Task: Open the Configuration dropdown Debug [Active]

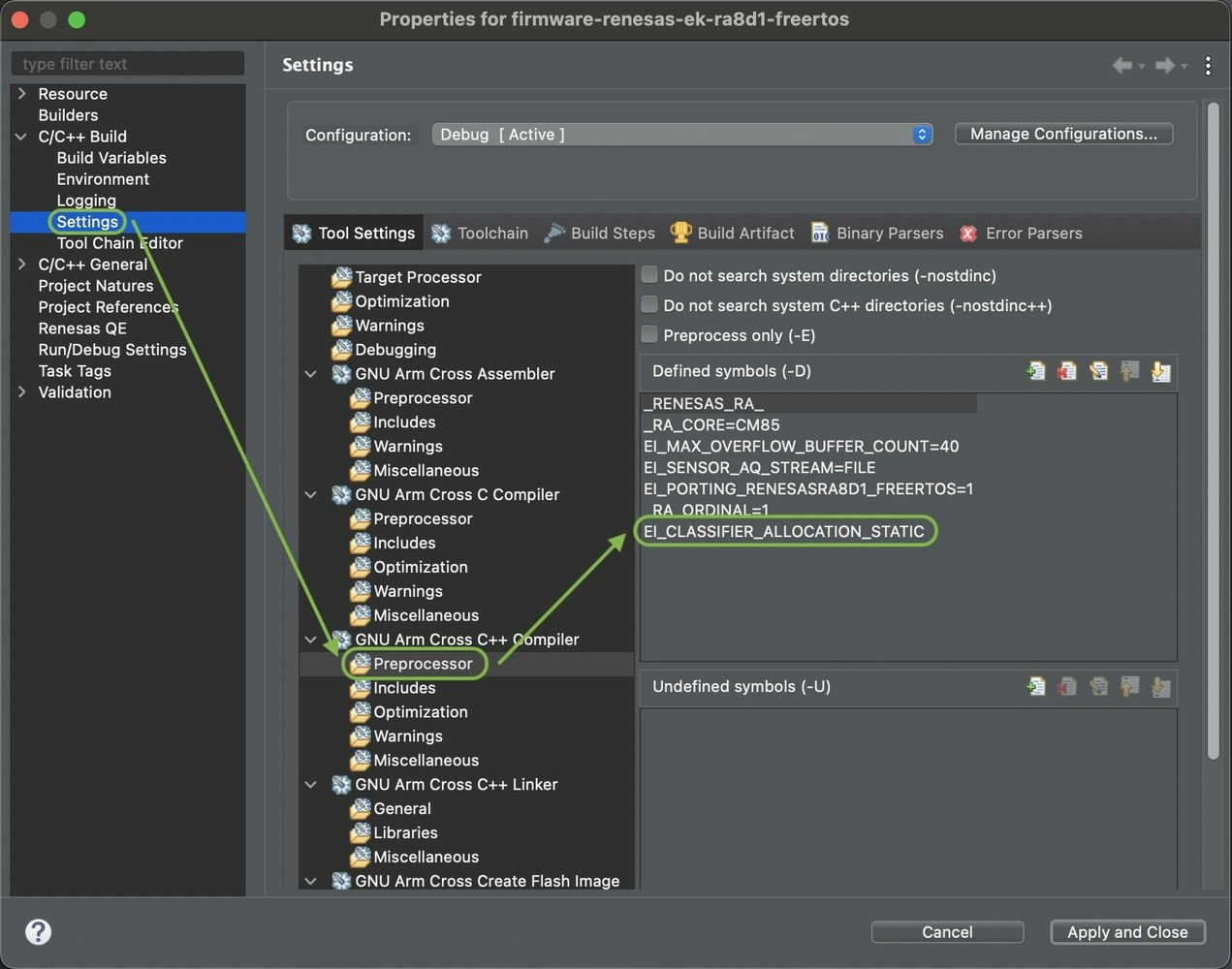Action: (682, 135)
